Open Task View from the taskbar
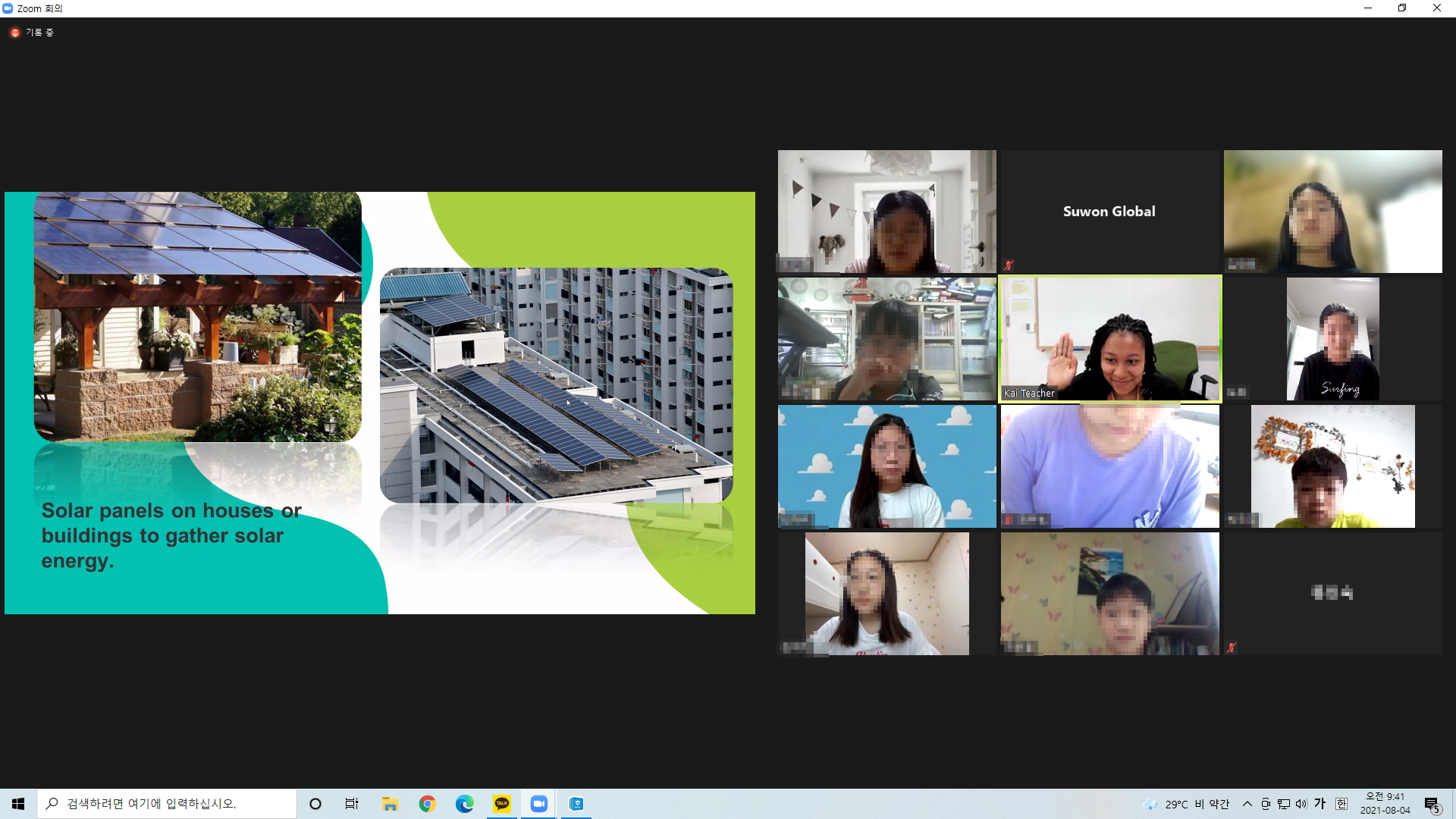Image resolution: width=1456 pixels, height=819 pixels. (352, 804)
